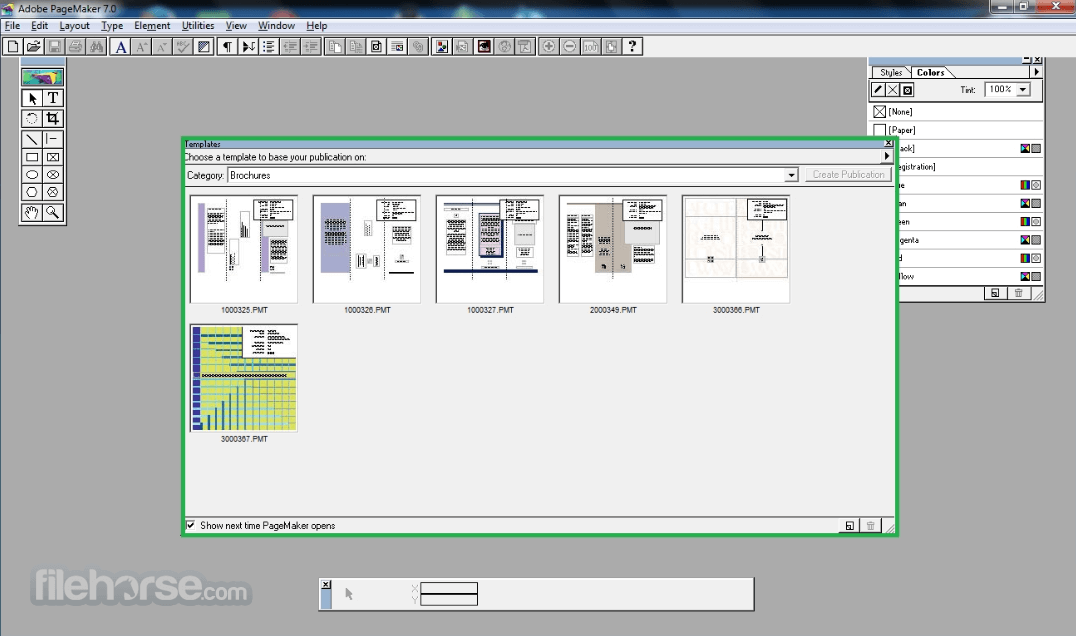Open the Element menu
Image resolution: width=1076 pixels, height=636 pixels.
(152, 25)
